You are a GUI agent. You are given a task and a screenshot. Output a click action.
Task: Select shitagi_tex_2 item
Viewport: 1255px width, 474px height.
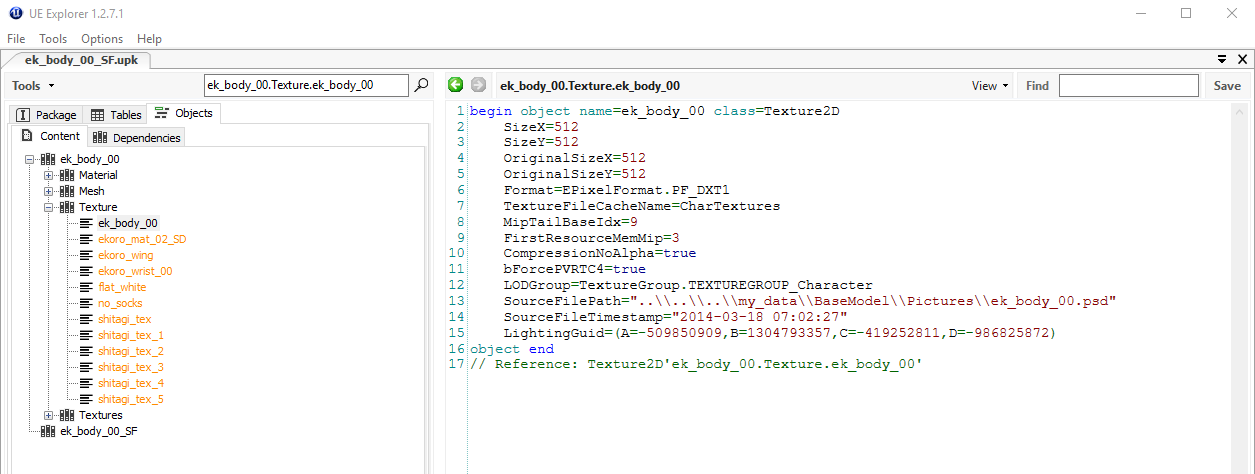pos(130,351)
